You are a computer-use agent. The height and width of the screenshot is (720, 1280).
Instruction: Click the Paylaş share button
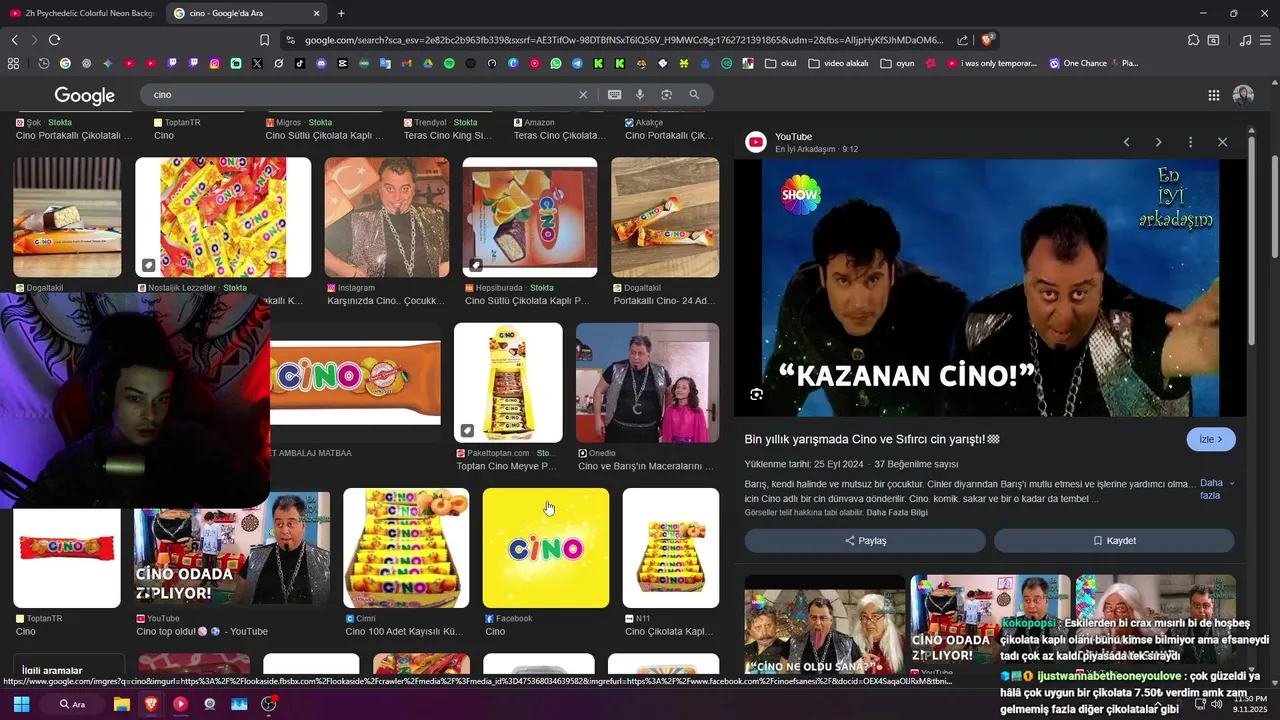pyautogui.click(x=865, y=540)
